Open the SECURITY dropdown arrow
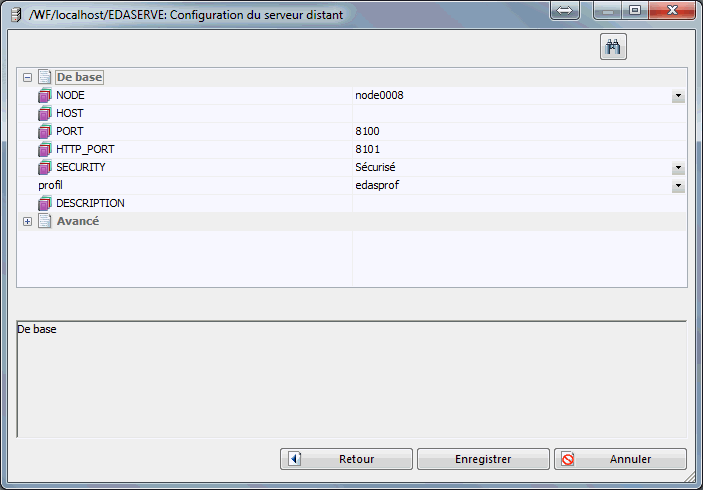Image resolution: width=703 pixels, height=490 pixels. 678,168
